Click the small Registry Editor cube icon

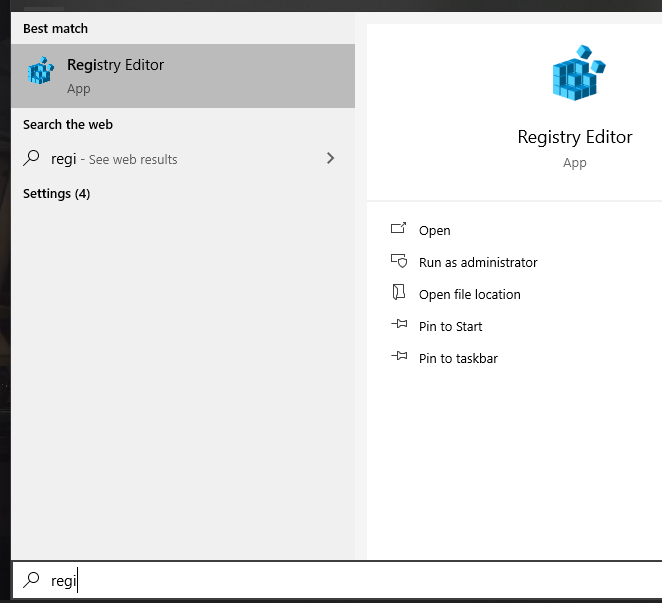41,71
